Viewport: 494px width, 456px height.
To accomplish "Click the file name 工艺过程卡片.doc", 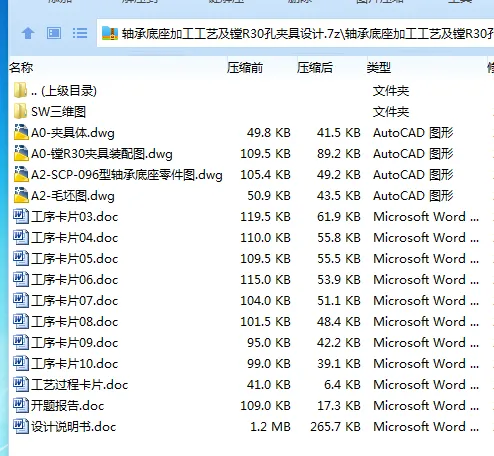I will [80, 385].
